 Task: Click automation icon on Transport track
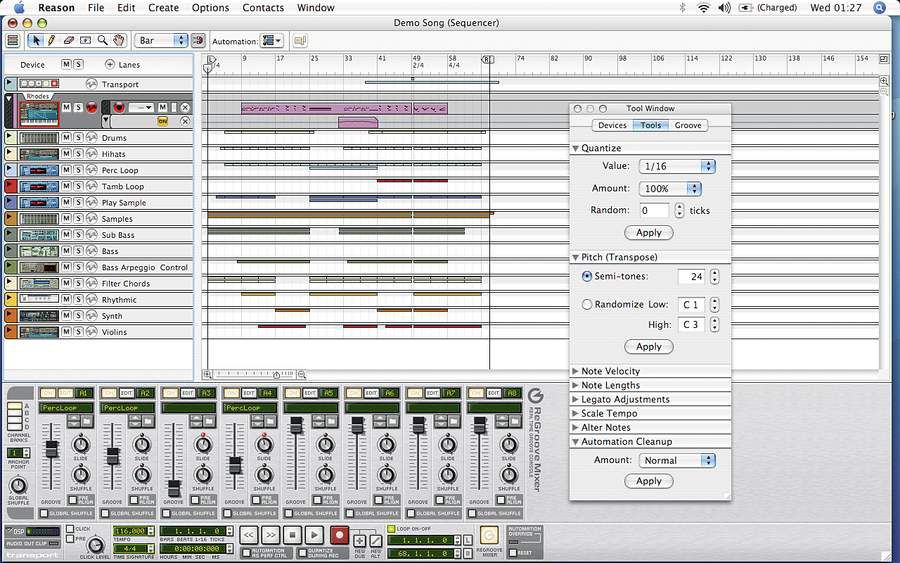pos(91,84)
